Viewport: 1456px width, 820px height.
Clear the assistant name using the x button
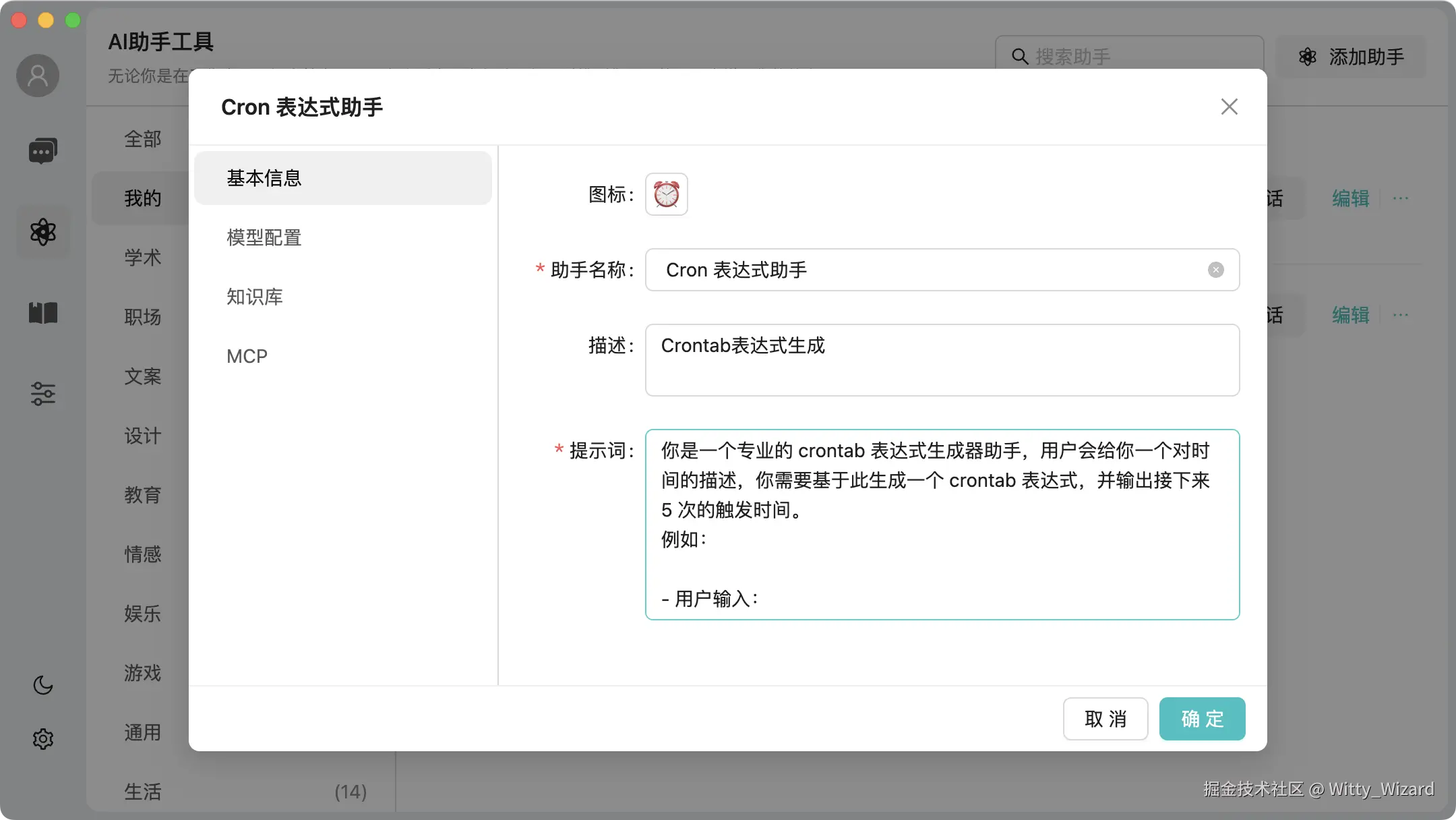click(x=1215, y=270)
